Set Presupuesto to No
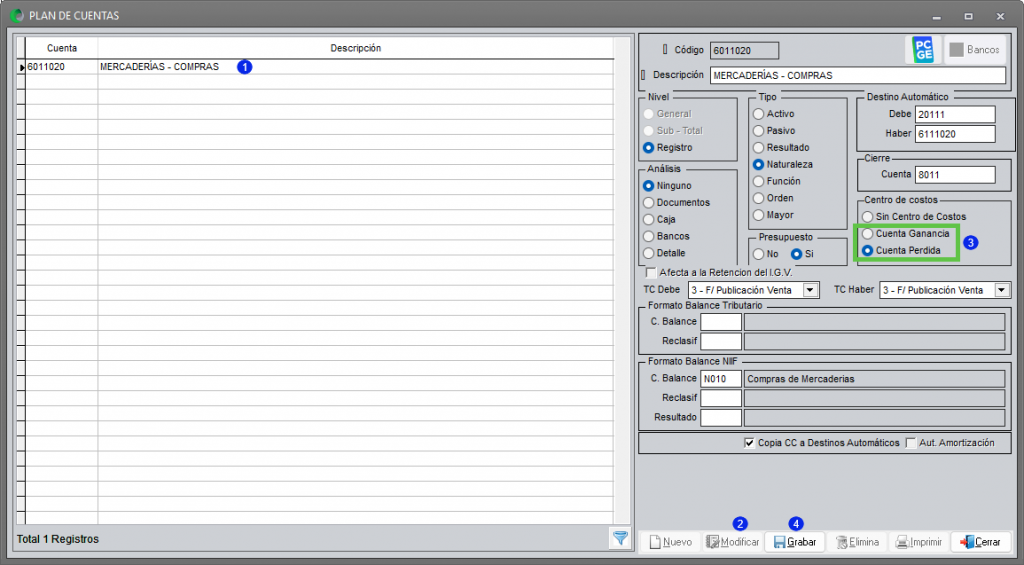1024x565 pixels. point(758,254)
